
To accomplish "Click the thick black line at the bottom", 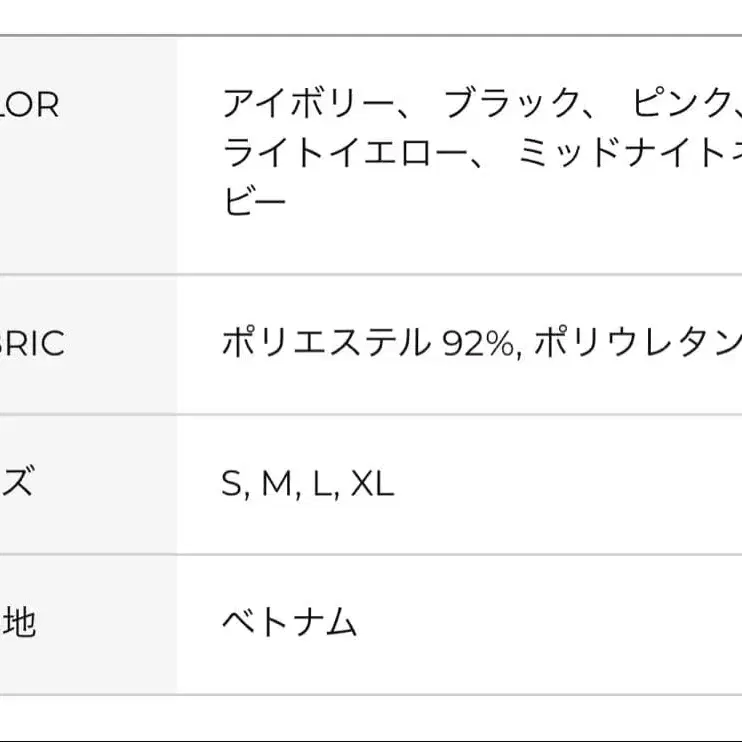I will pyautogui.click(x=371, y=740).
